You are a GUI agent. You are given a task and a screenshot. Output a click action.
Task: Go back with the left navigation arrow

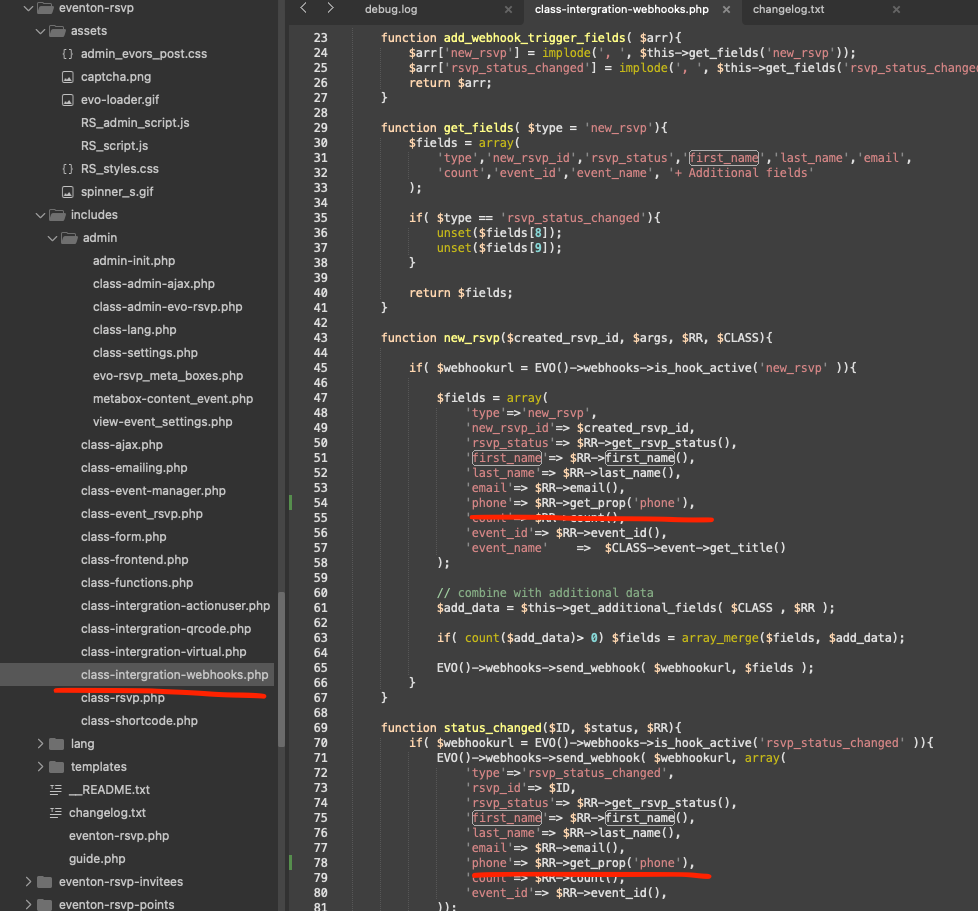pos(303,8)
